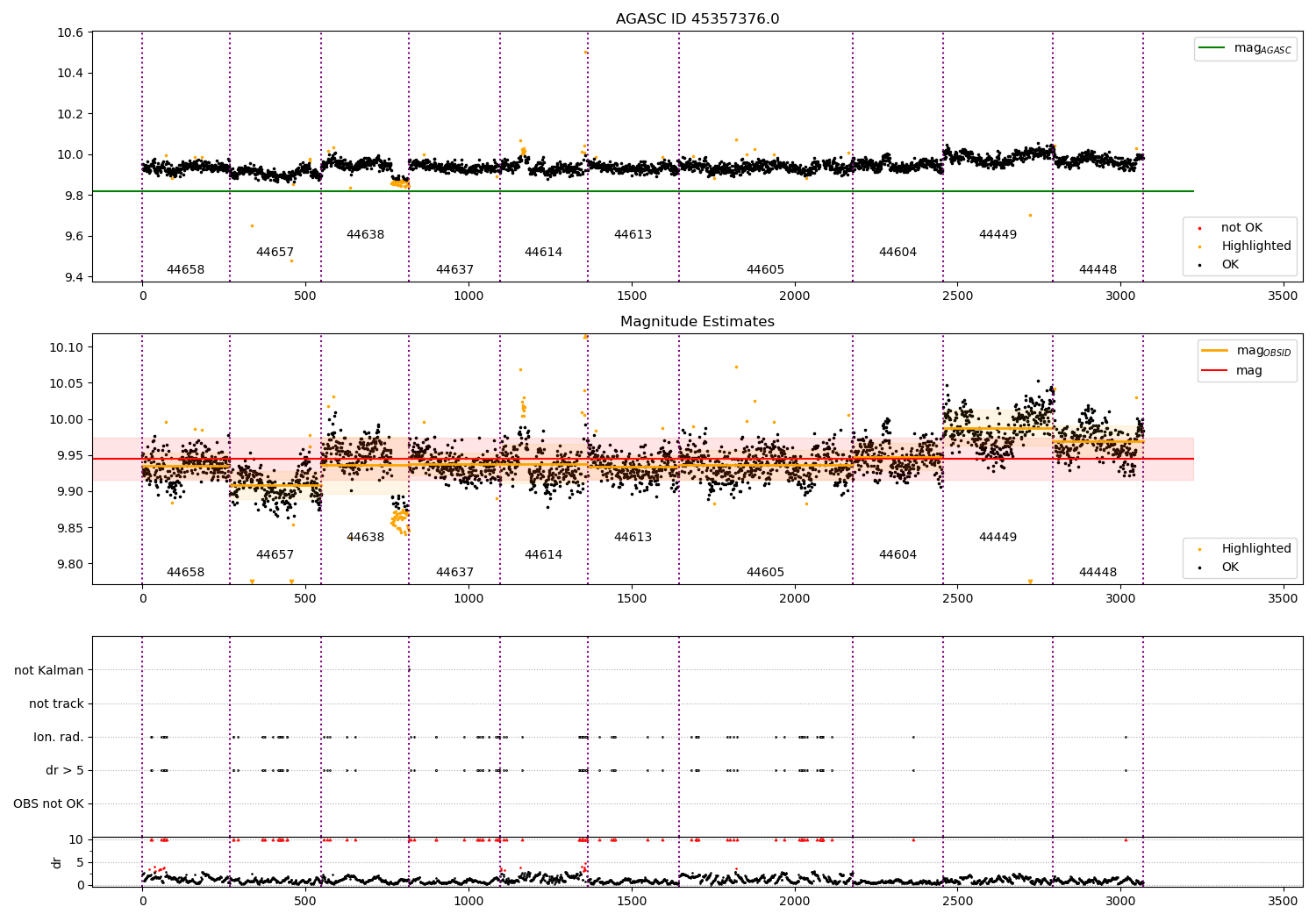Click obsid label 44638 in the AGASC plot
Screen dimensions: 1316x921
365,235
